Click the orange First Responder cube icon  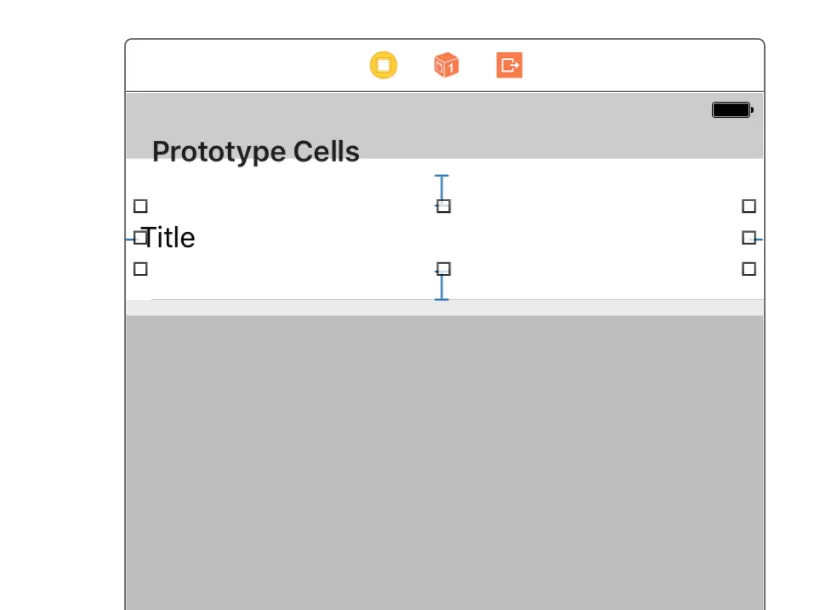coord(446,65)
